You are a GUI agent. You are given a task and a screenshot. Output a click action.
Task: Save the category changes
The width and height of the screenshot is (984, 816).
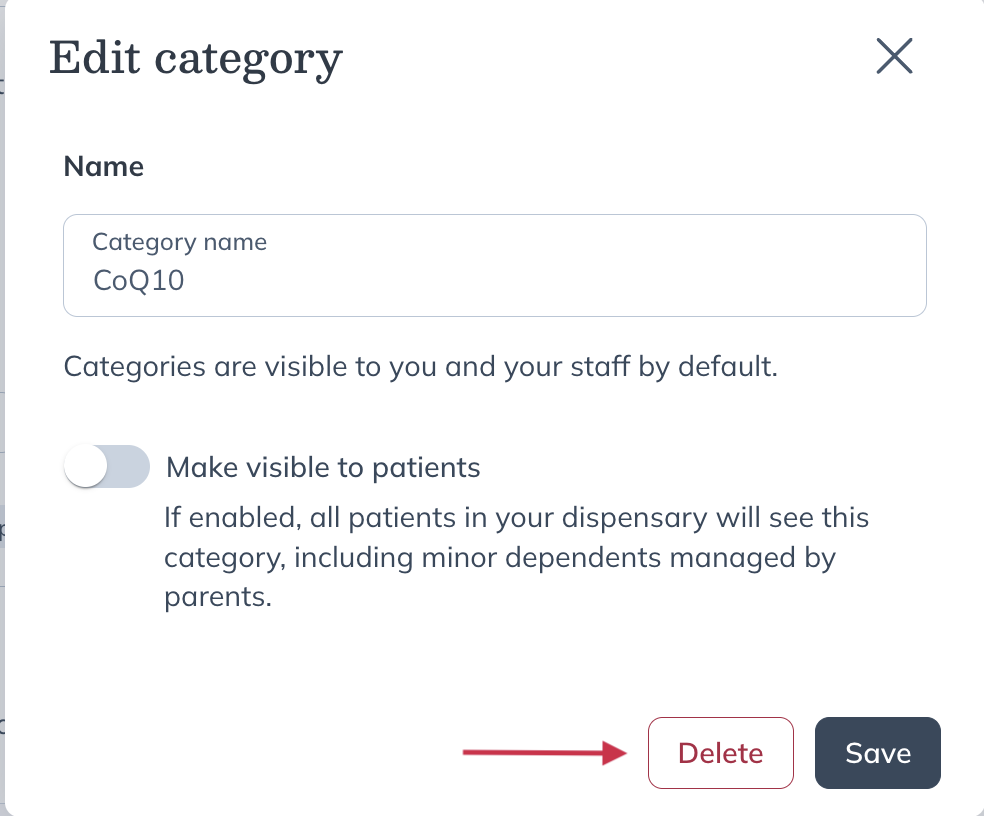(877, 753)
